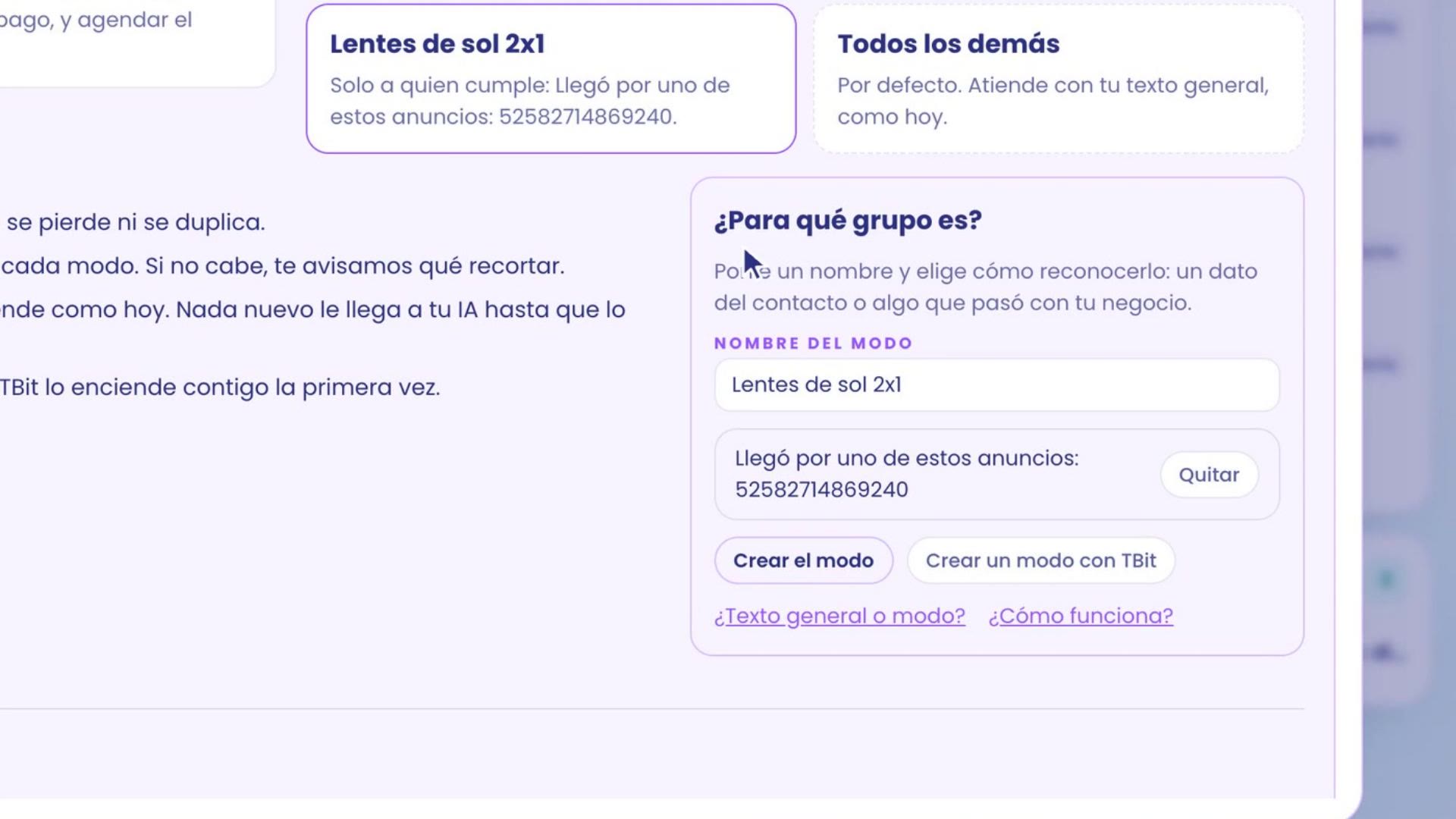Viewport: 1456px width, 819px height.
Task: Click the 'Nombre del modo' input field
Action: point(996,385)
